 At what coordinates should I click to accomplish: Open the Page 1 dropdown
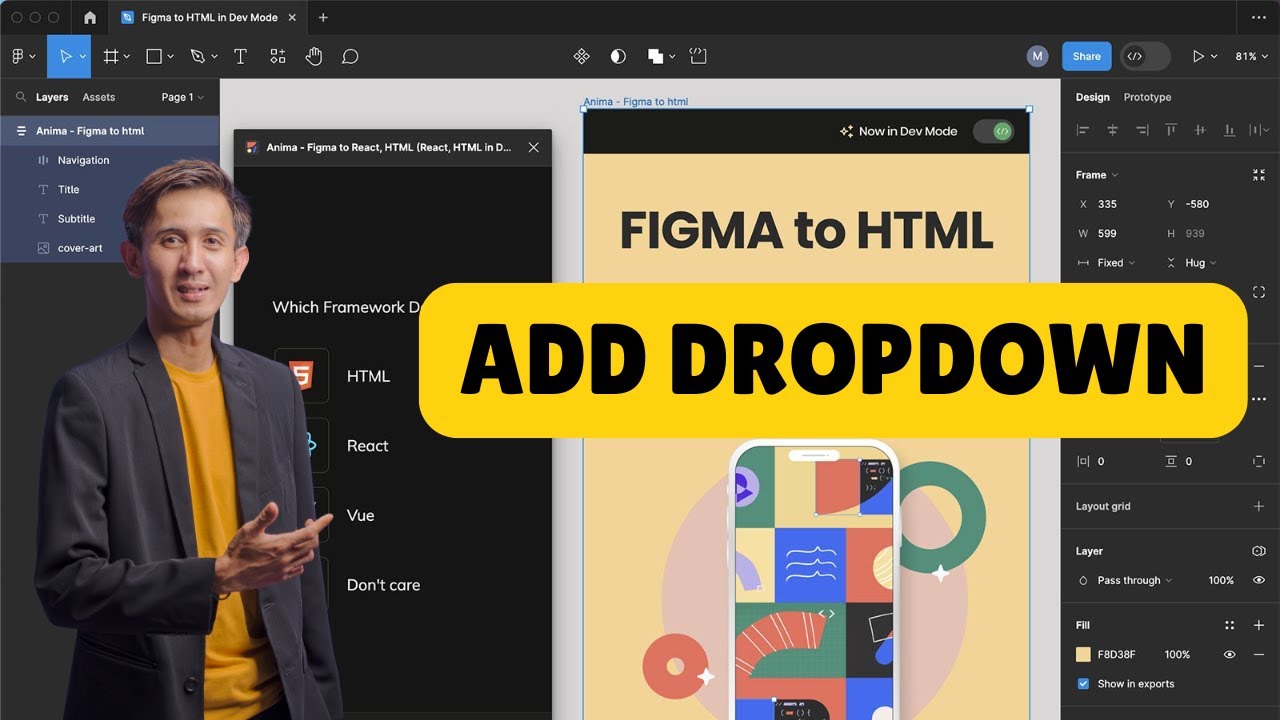(182, 97)
